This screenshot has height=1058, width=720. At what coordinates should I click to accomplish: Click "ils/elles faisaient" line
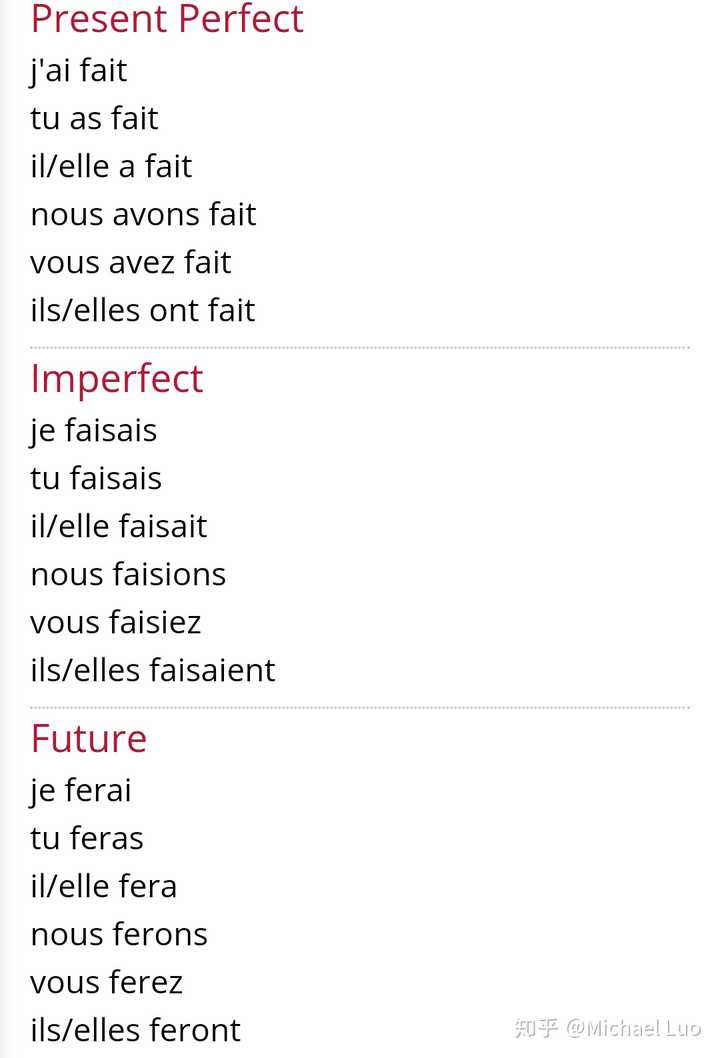[153, 671]
